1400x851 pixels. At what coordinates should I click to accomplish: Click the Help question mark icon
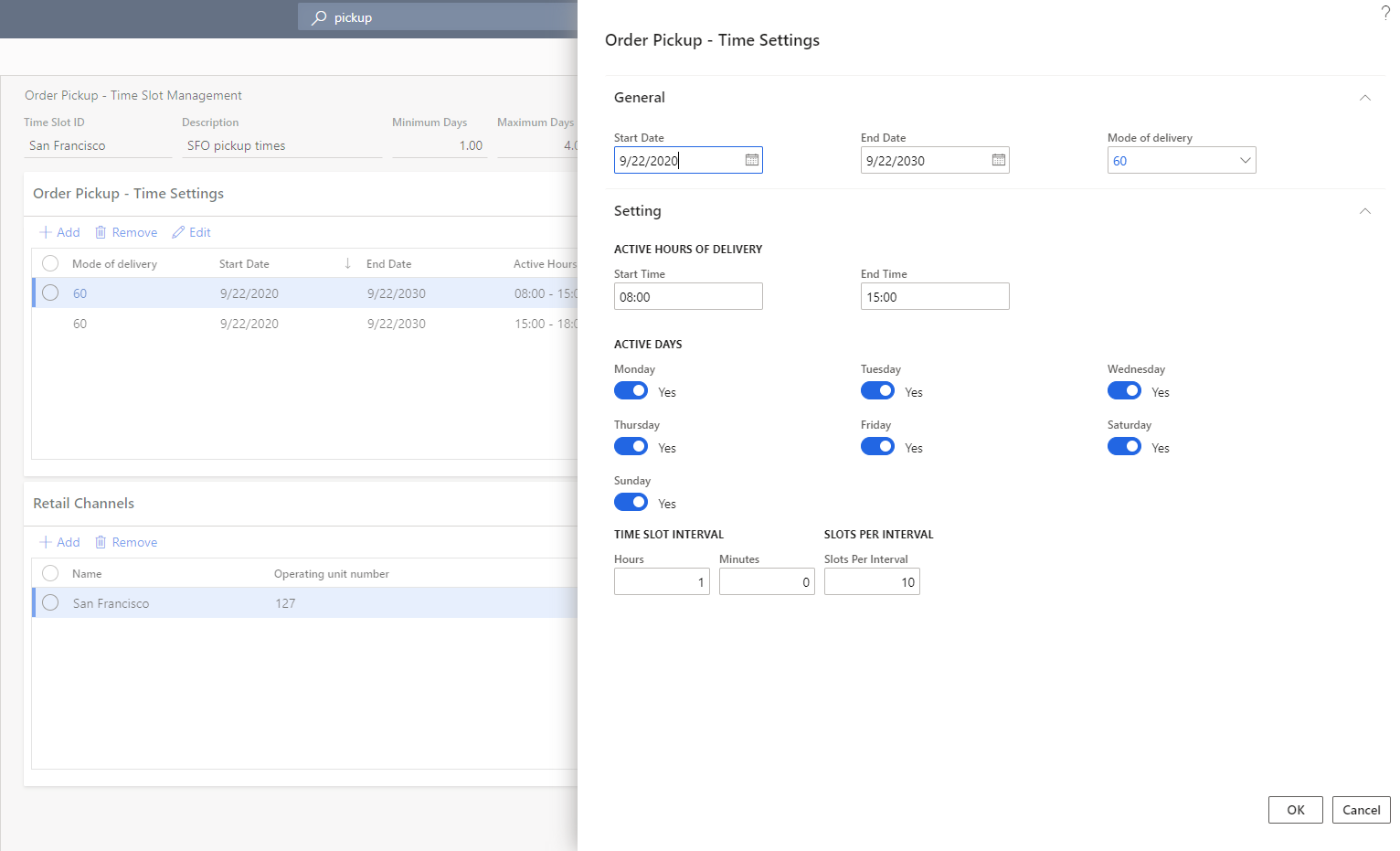(x=1384, y=13)
